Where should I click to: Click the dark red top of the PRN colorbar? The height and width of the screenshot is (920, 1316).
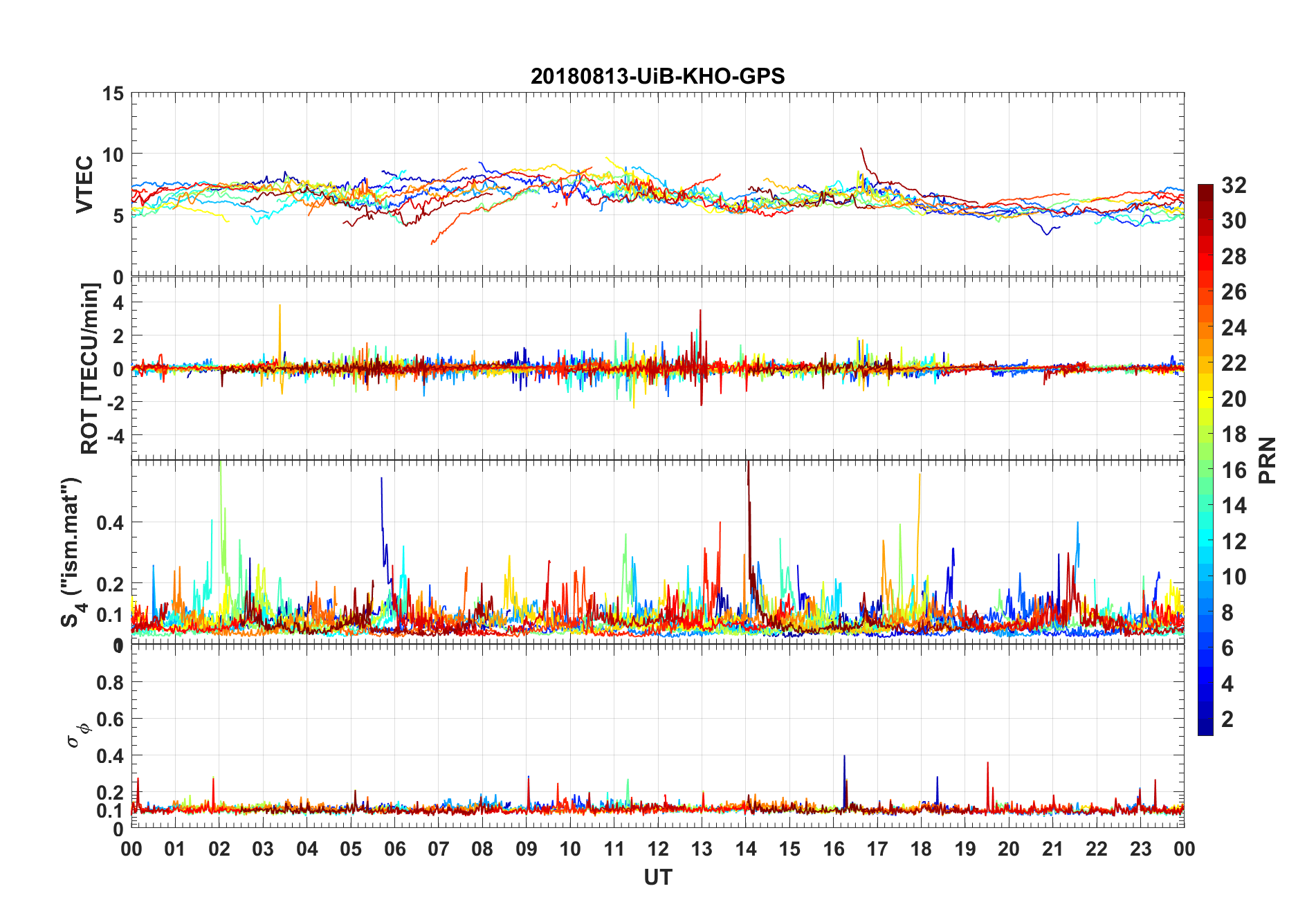tap(1205, 192)
